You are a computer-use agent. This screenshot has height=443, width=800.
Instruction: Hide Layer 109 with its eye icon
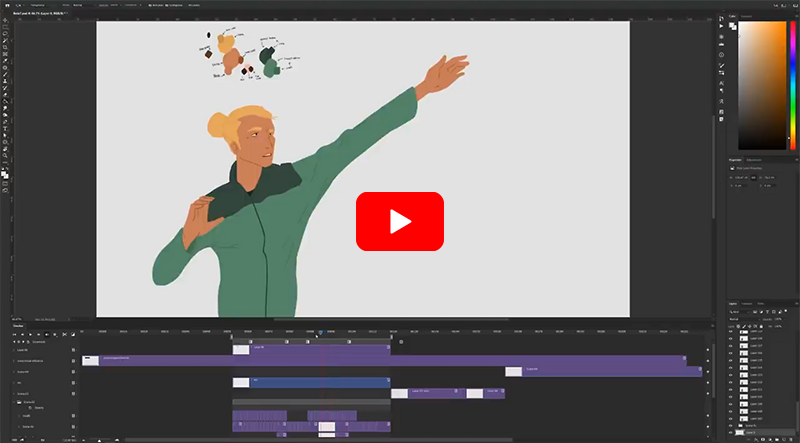coord(731,404)
